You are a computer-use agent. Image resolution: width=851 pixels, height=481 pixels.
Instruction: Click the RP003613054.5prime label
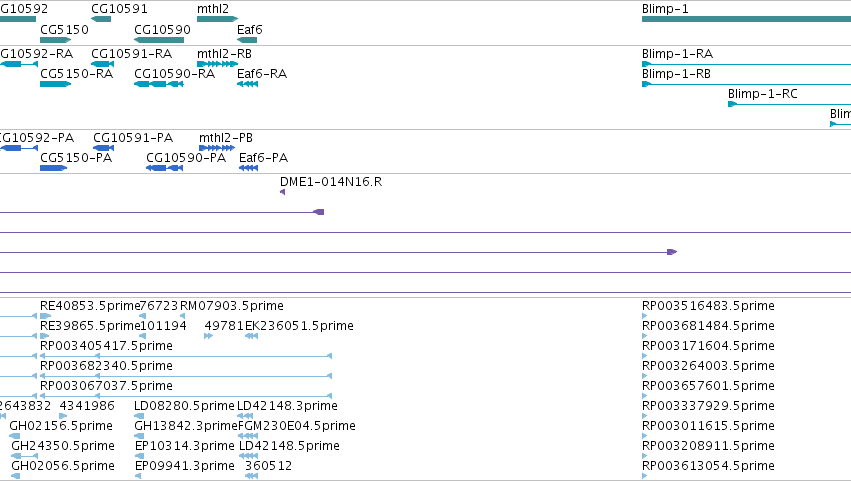[x=708, y=466]
